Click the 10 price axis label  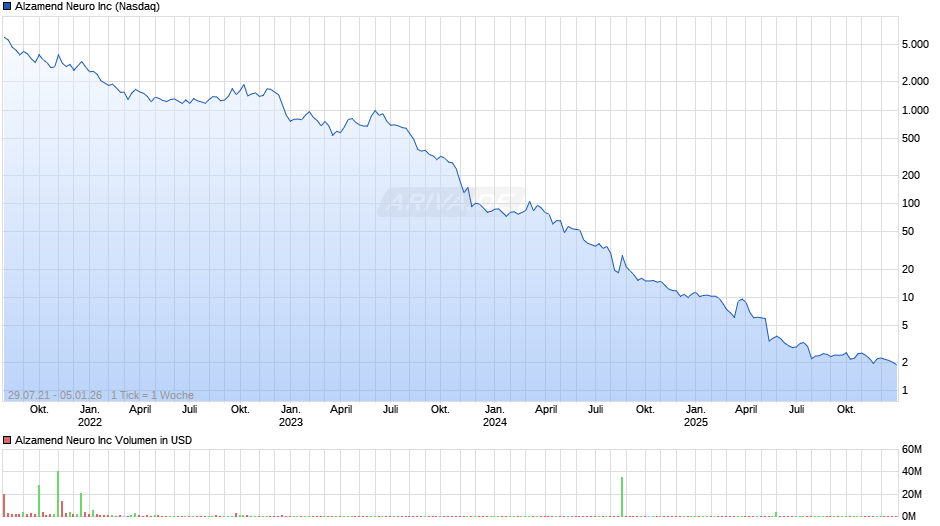pyautogui.click(x=908, y=297)
